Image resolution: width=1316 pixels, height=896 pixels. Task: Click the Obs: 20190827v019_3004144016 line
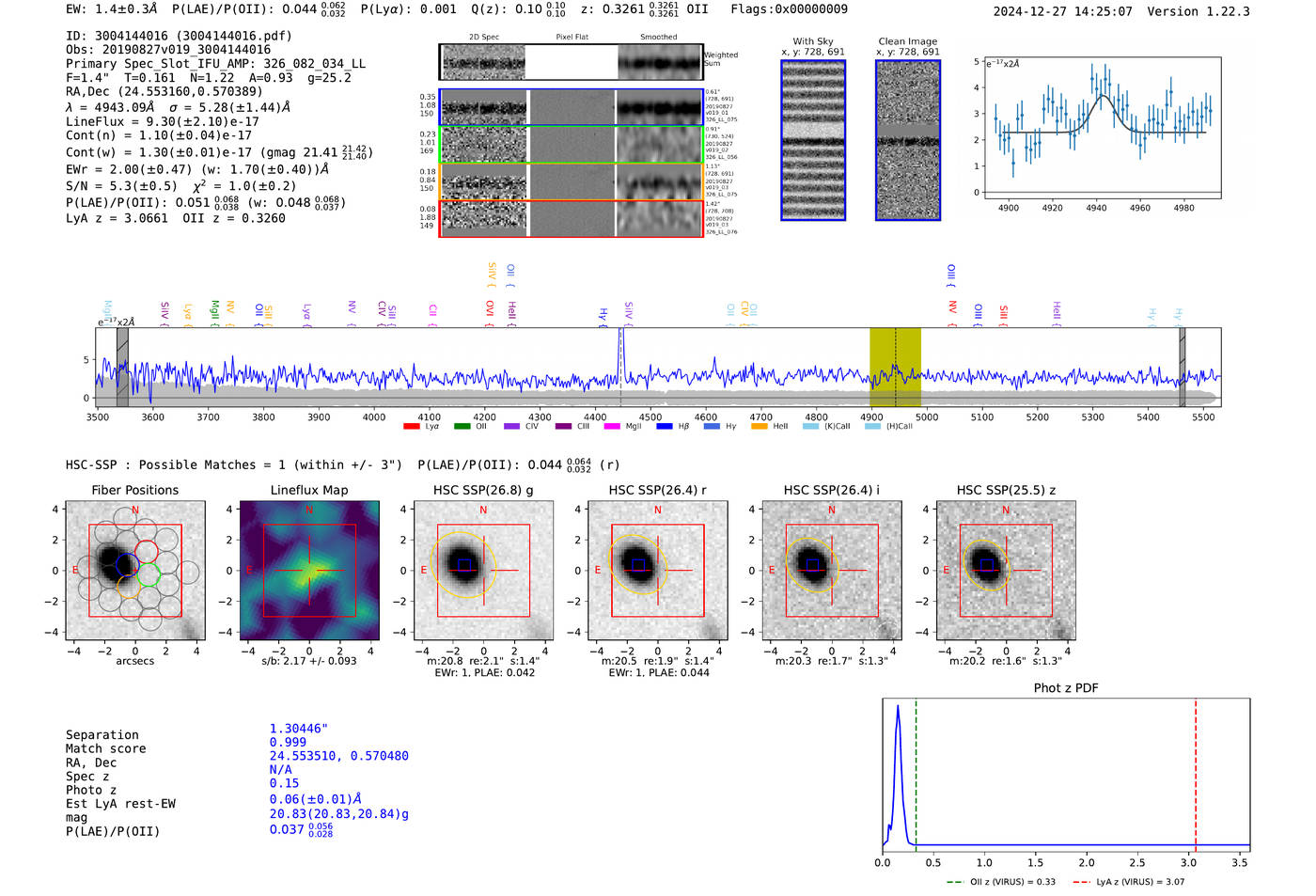[168, 50]
